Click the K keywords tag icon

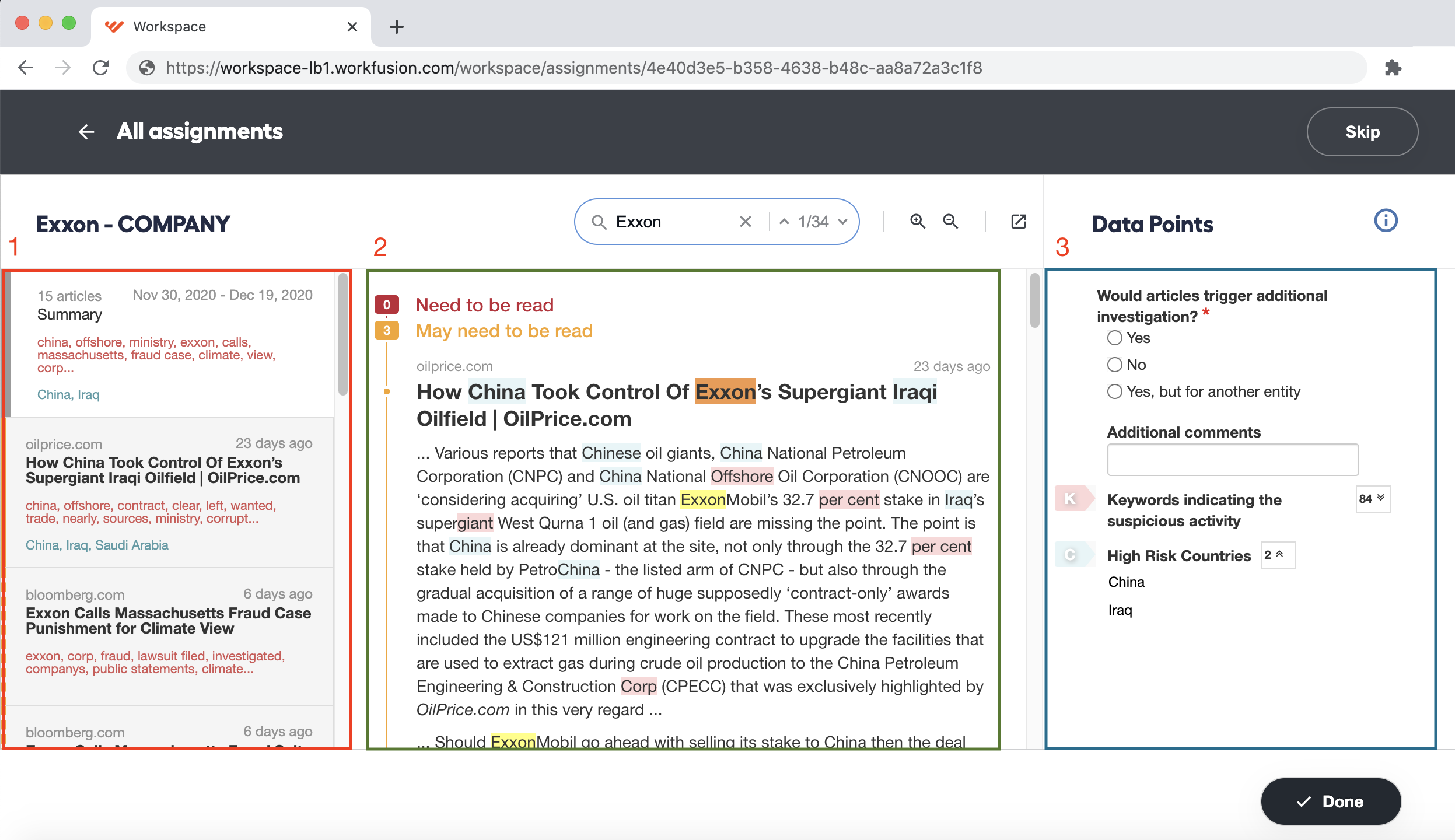coord(1074,499)
